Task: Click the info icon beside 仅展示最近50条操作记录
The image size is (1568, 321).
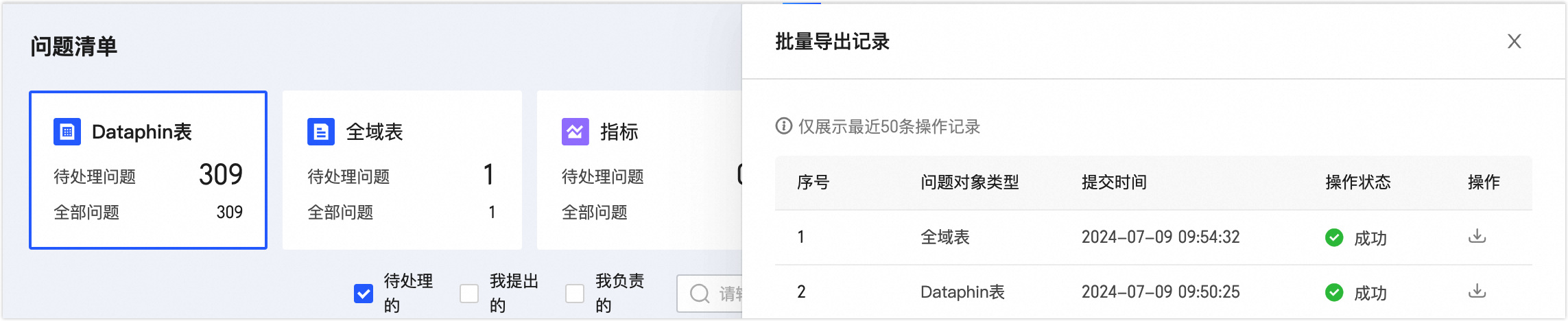Action: click(x=783, y=126)
